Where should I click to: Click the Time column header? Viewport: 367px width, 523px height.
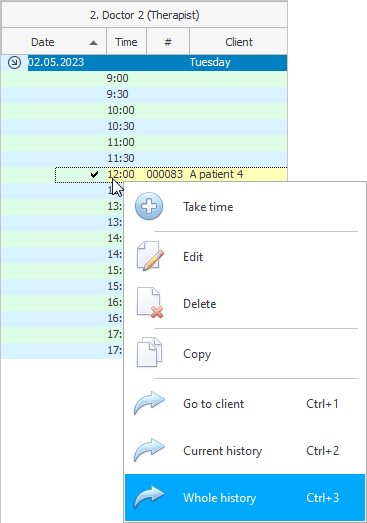126,42
